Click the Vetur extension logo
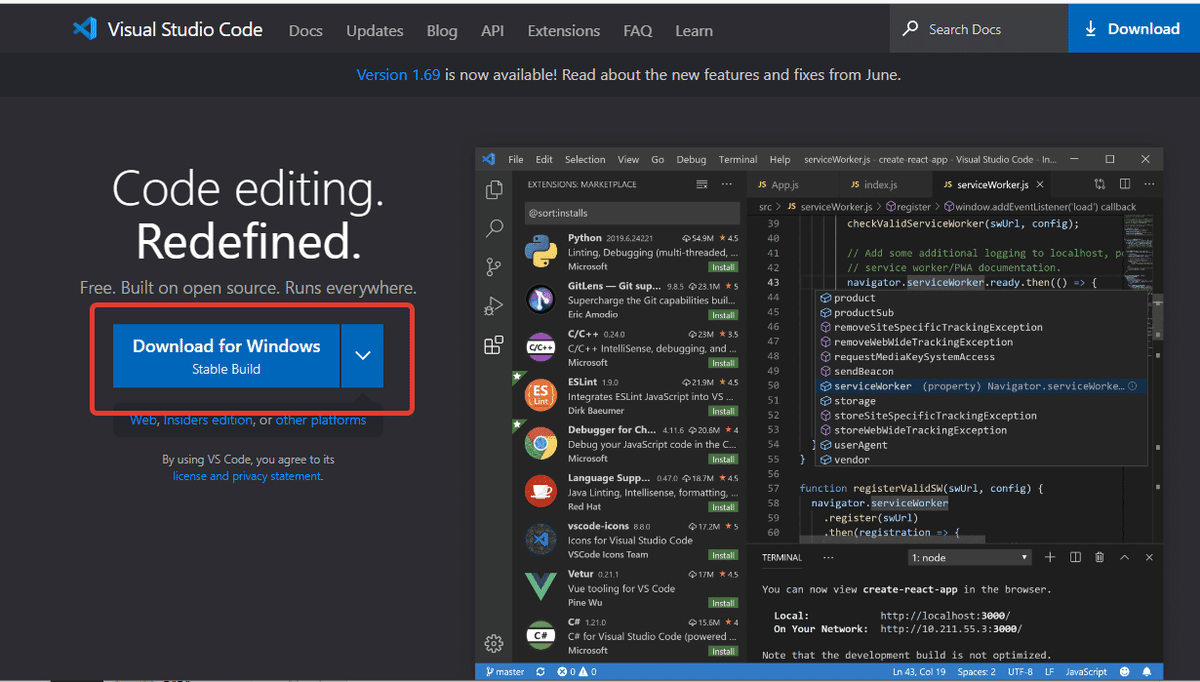 pyautogui.click(x=541, y=587)
